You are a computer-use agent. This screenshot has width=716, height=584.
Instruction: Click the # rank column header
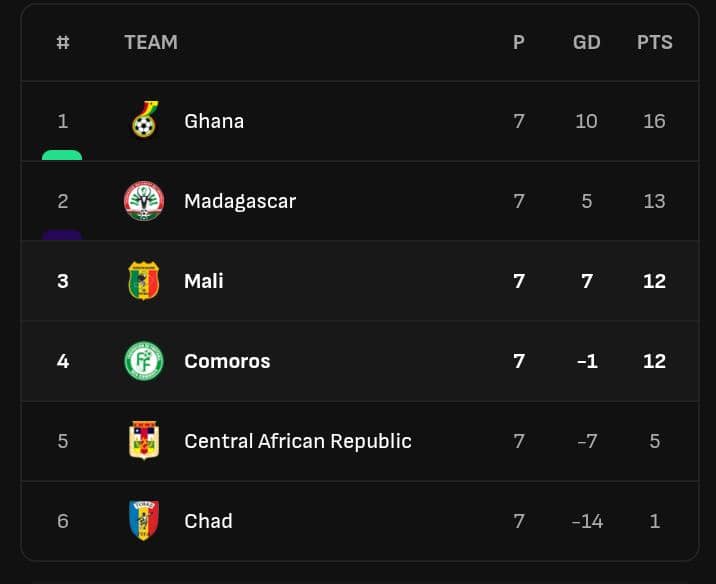point(63,42)
